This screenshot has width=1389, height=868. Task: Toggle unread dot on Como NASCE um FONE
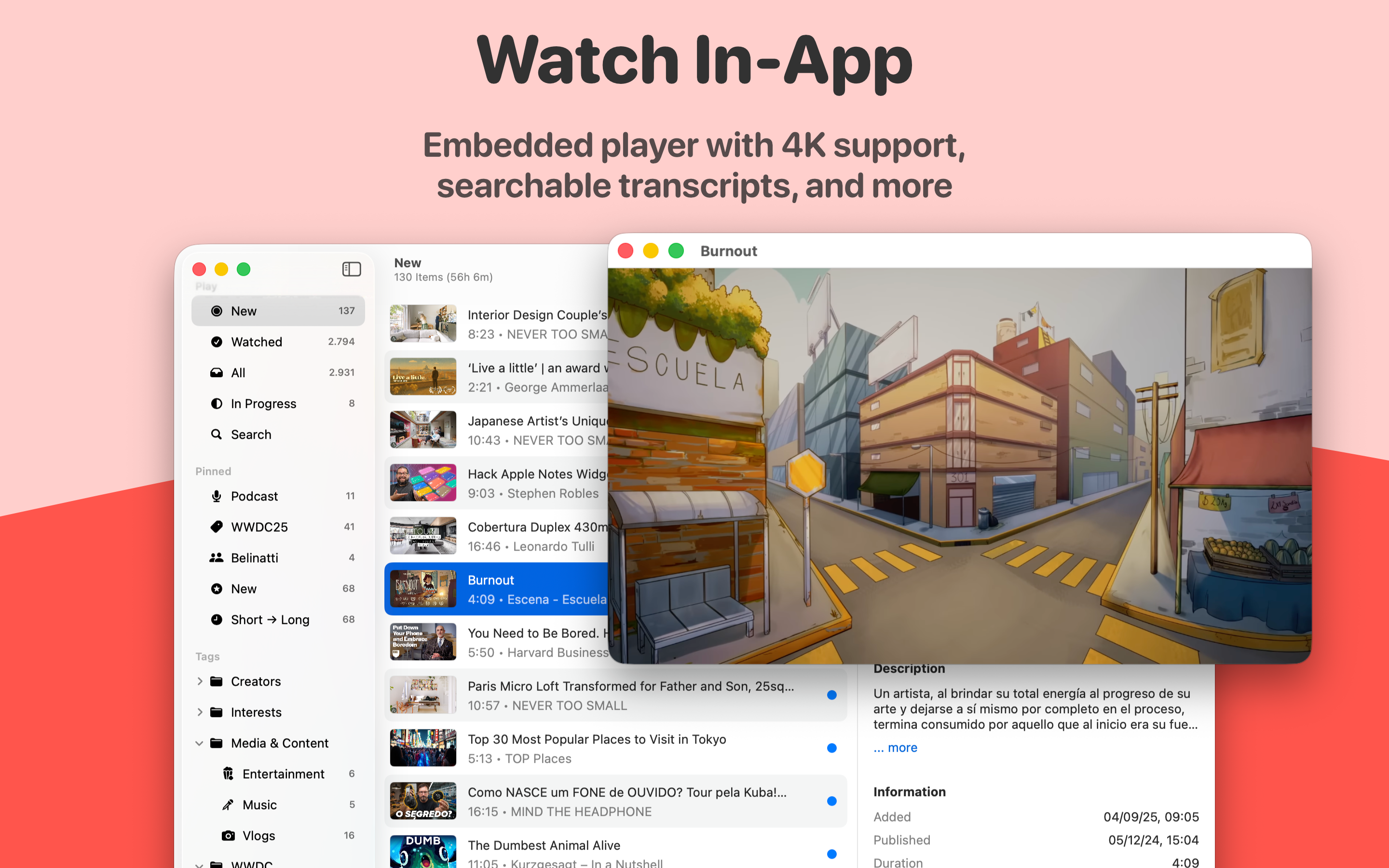[x=831, y=801]
